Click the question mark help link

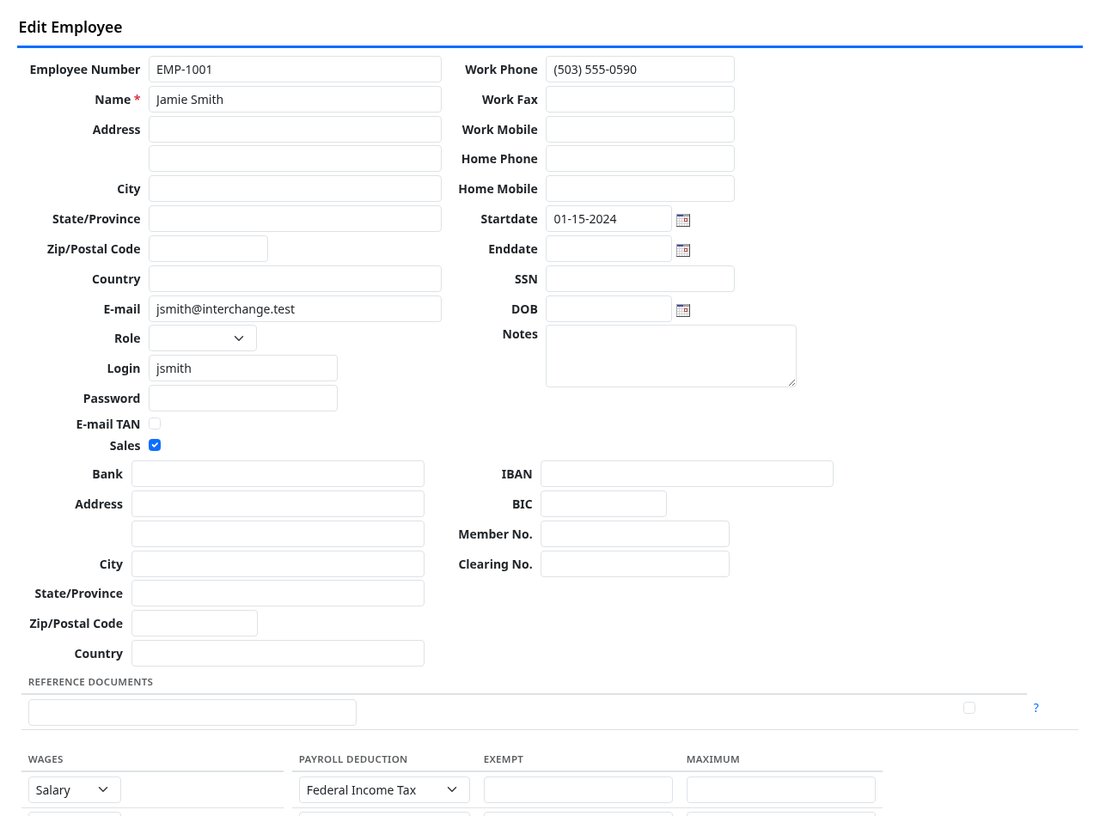[1035, 707]
